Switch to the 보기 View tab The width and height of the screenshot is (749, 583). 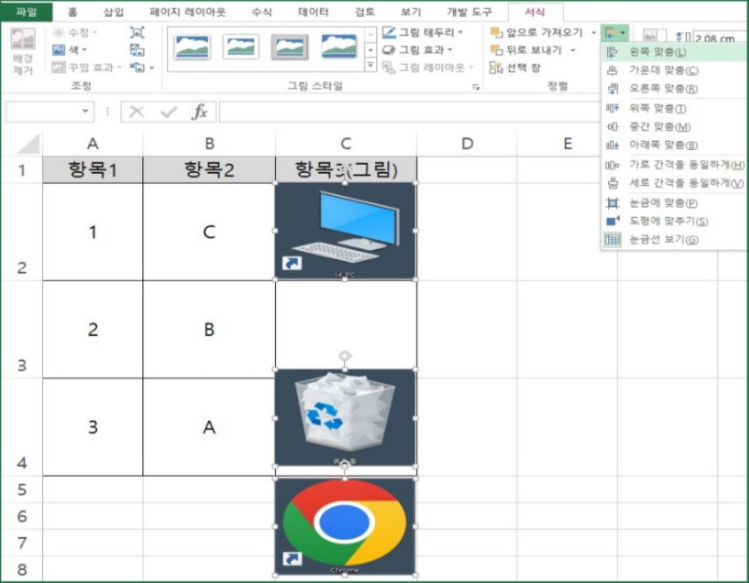(411, 12)
